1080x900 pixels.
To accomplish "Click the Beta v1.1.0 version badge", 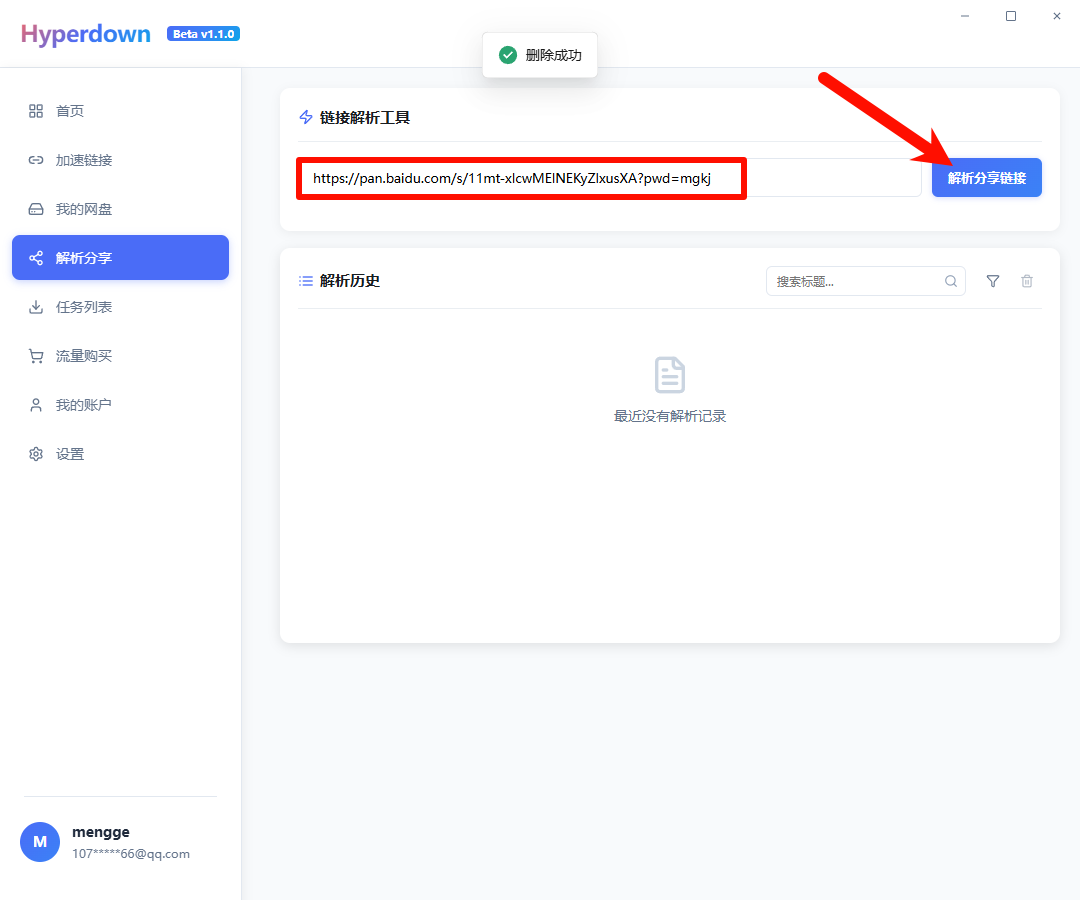I will pos(203,34).
